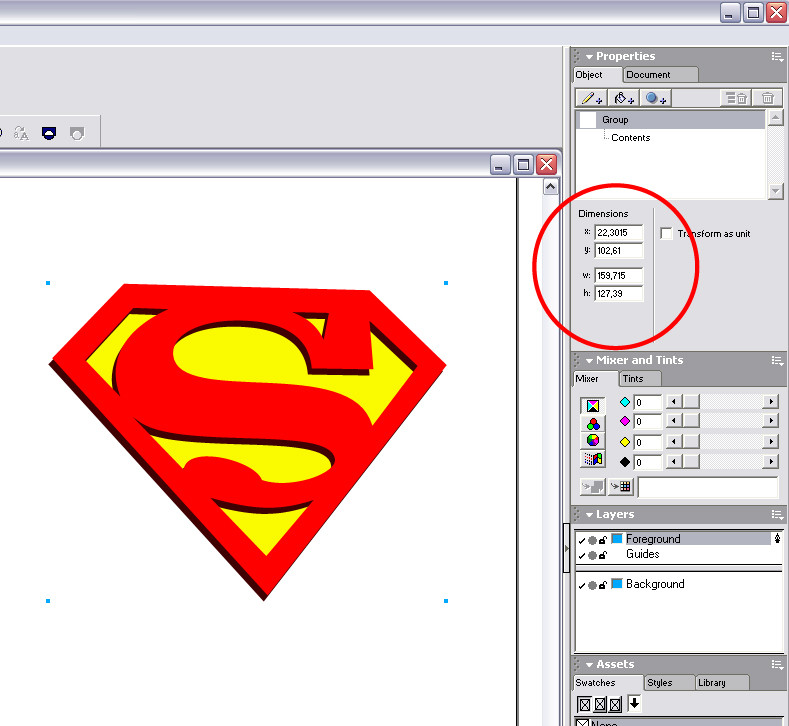Click the h height field showing 127,39
This screenshot has height=726, width=789.
click(x=618, y=293)
